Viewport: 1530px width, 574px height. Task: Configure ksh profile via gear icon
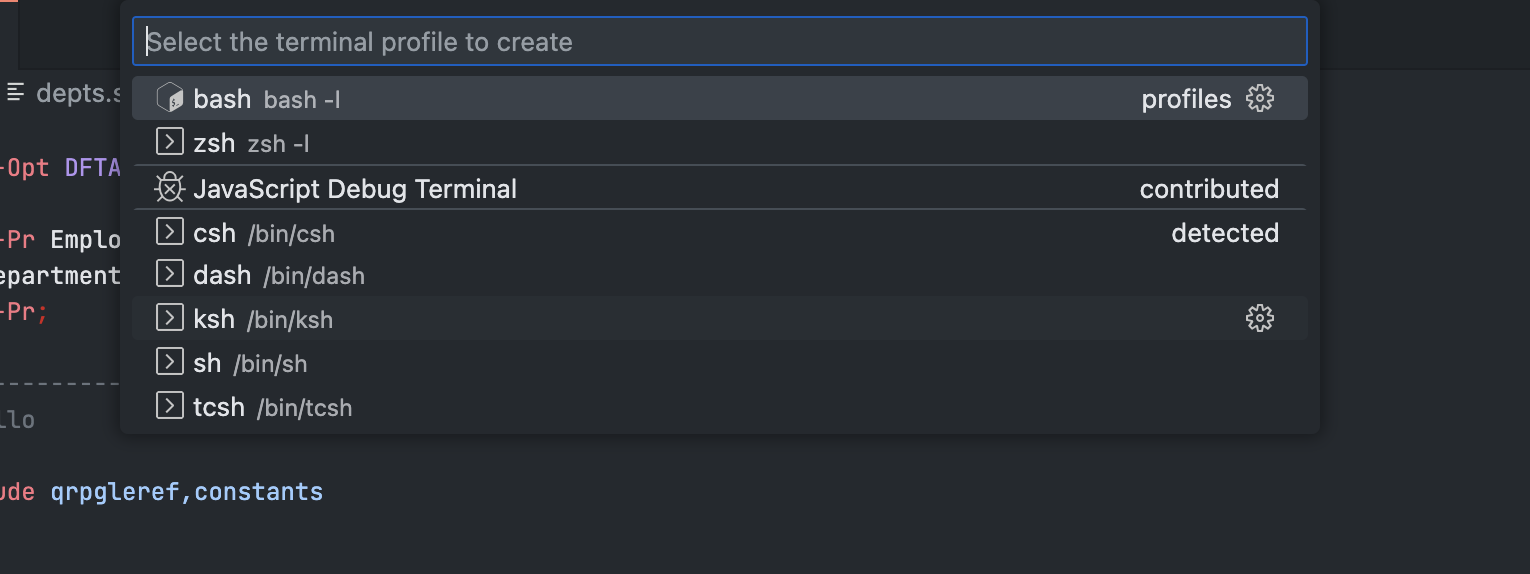(1260, 318)
